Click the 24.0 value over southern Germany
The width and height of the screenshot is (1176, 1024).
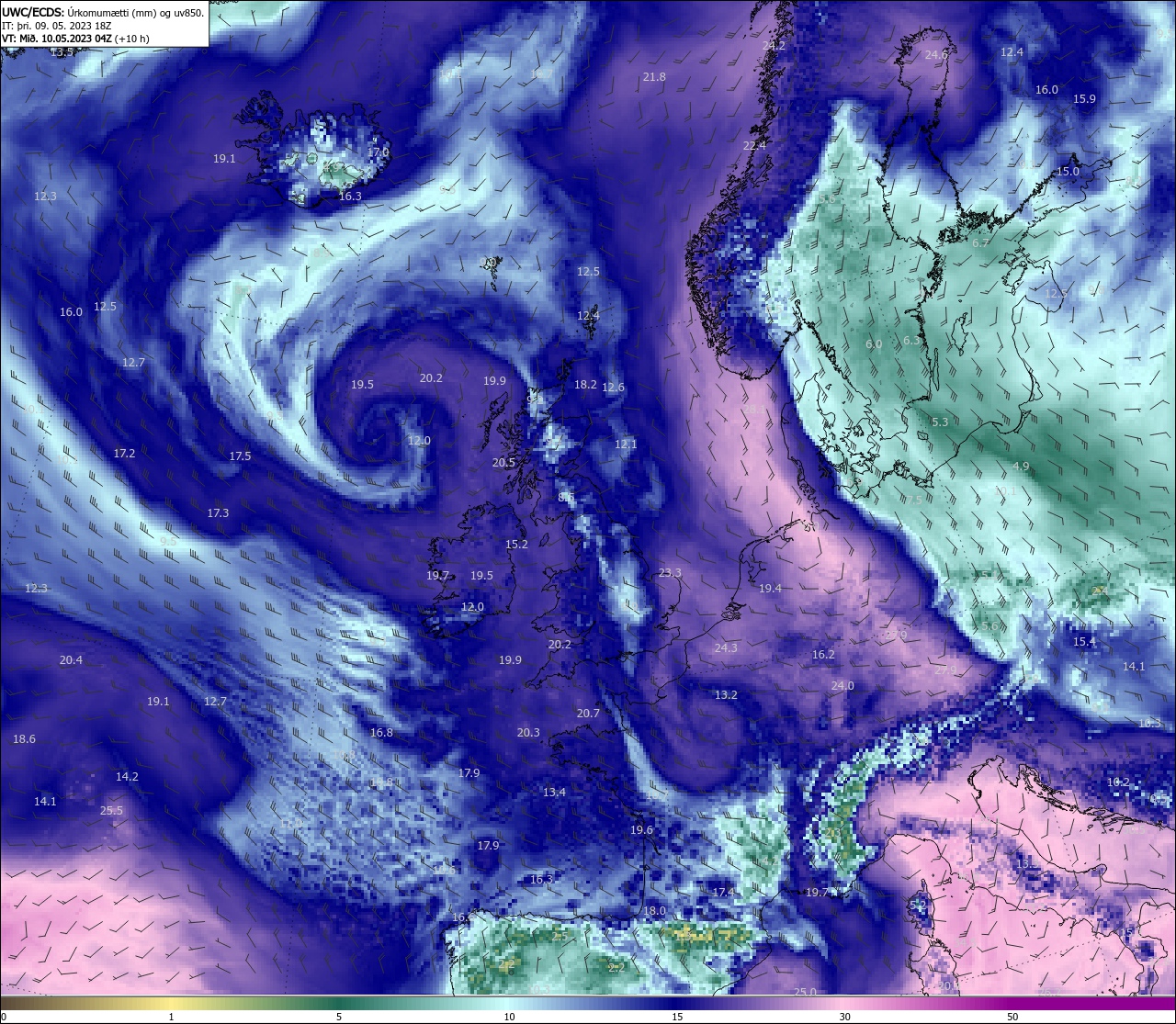(x=842, y=686)
